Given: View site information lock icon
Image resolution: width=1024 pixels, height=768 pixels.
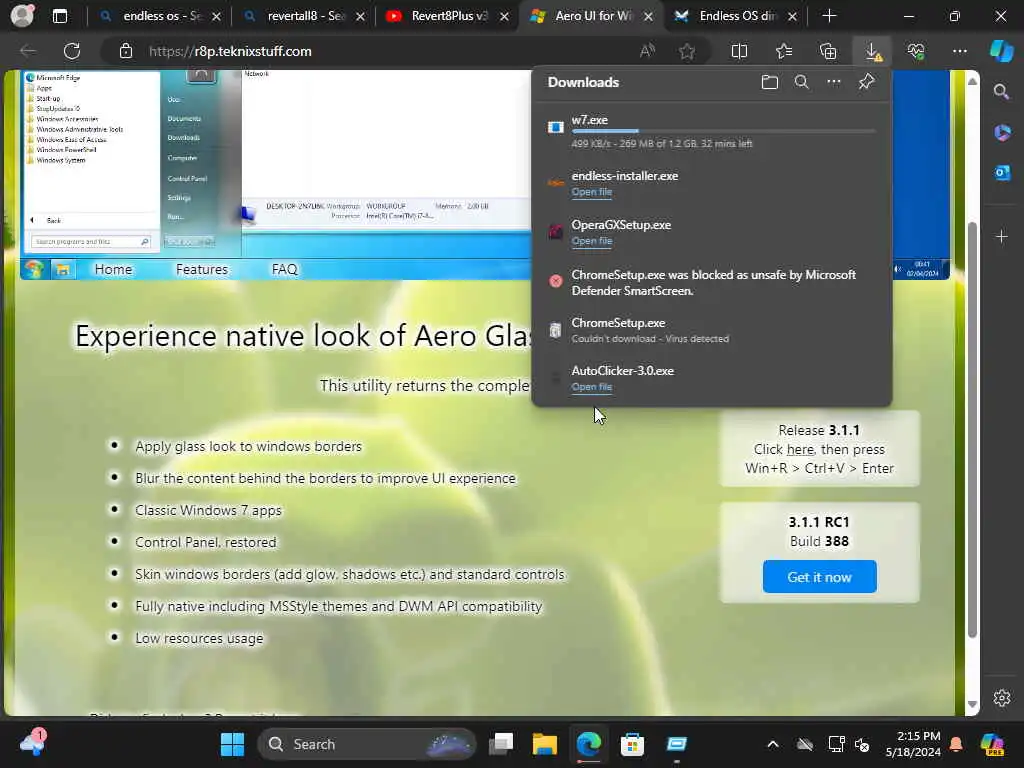Looking at the screenshot, I should (126, 51).
